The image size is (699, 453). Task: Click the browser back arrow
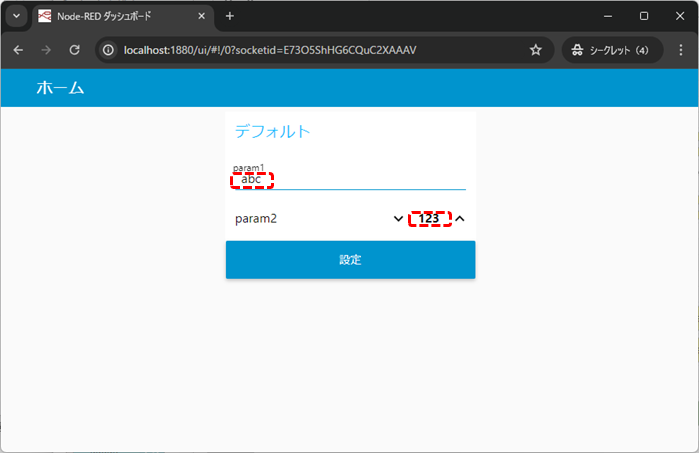click(18, 50)
